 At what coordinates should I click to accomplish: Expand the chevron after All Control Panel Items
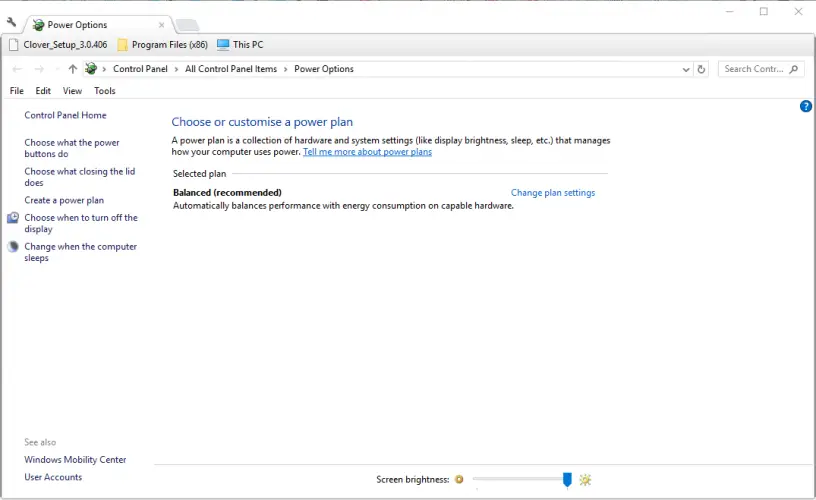point(286,69)
